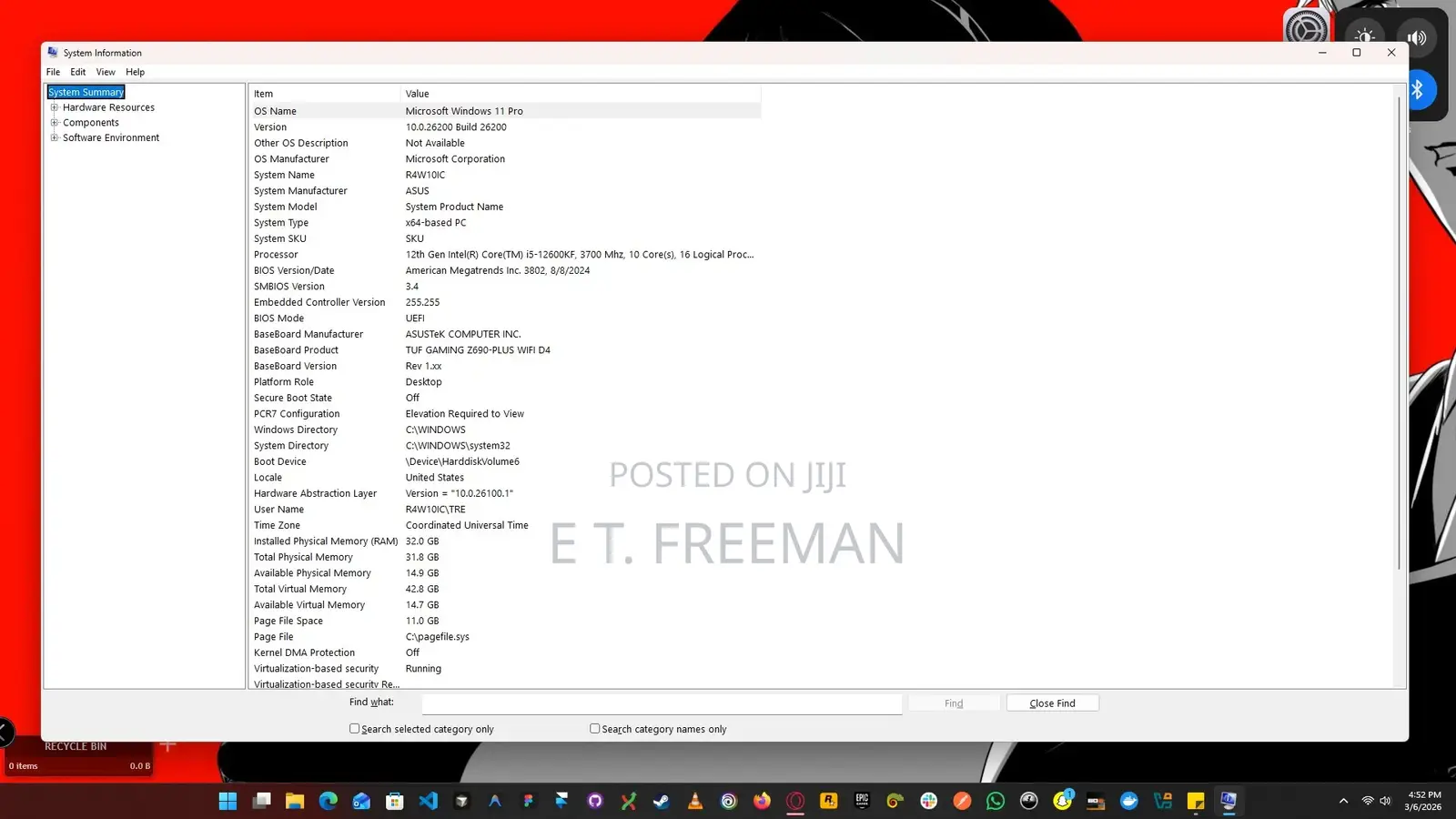Open the Windows Start menu
This screenshot has width=1456, height=819.
coord(227,801)
